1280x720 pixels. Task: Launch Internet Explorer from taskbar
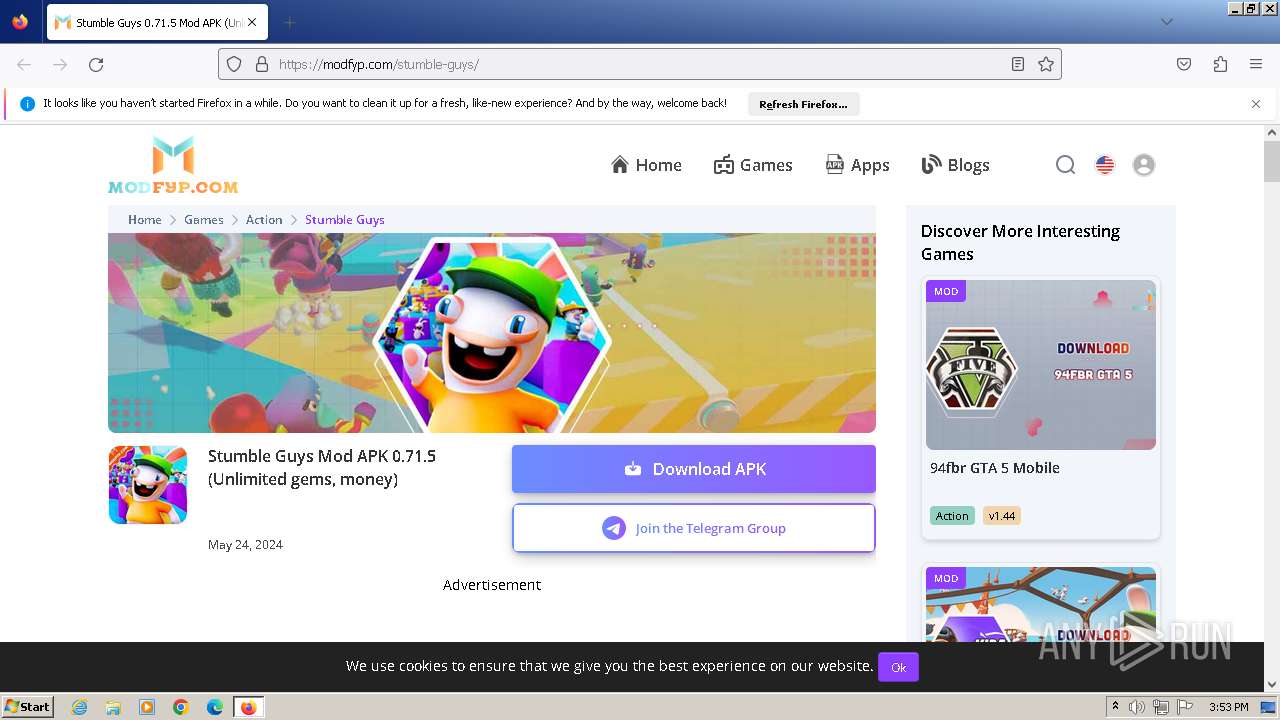(x=80, y=707)
